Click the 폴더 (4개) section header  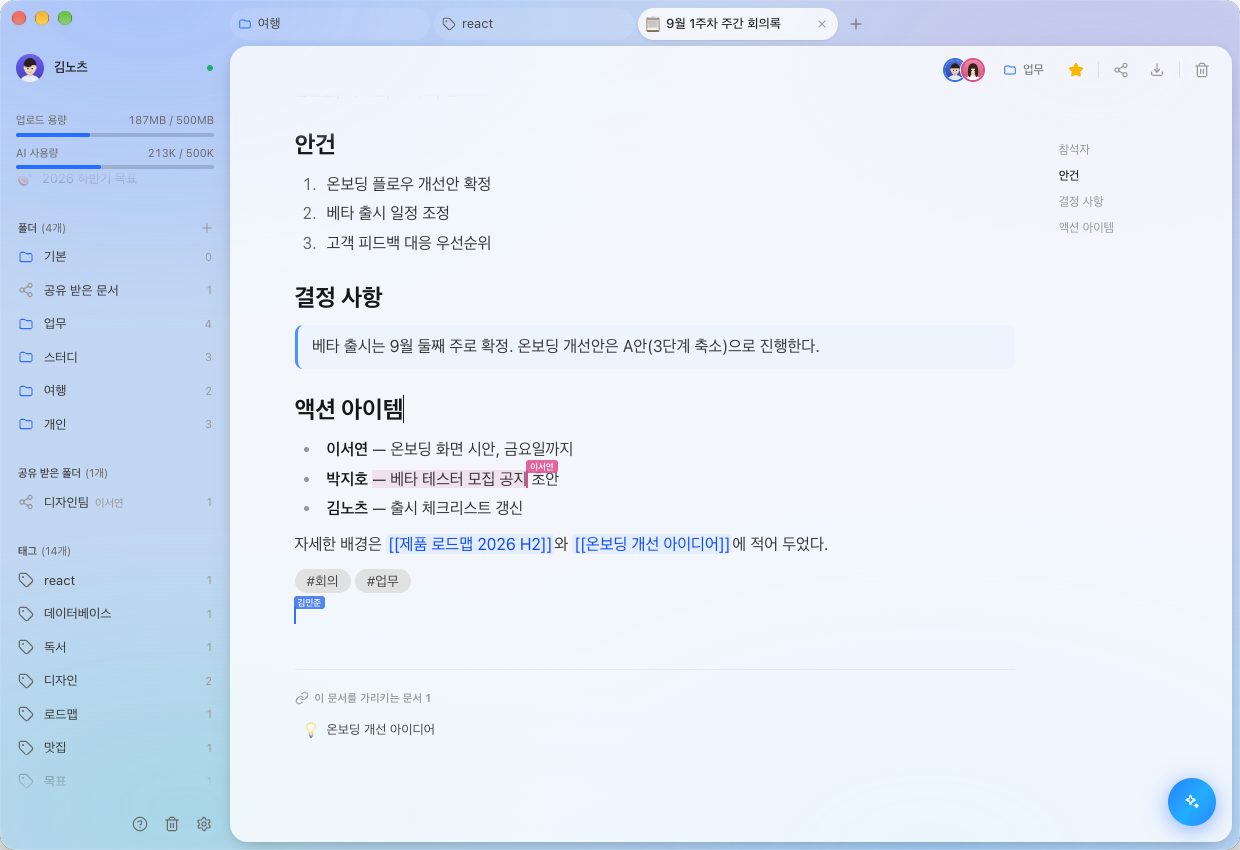coord(41,228)
